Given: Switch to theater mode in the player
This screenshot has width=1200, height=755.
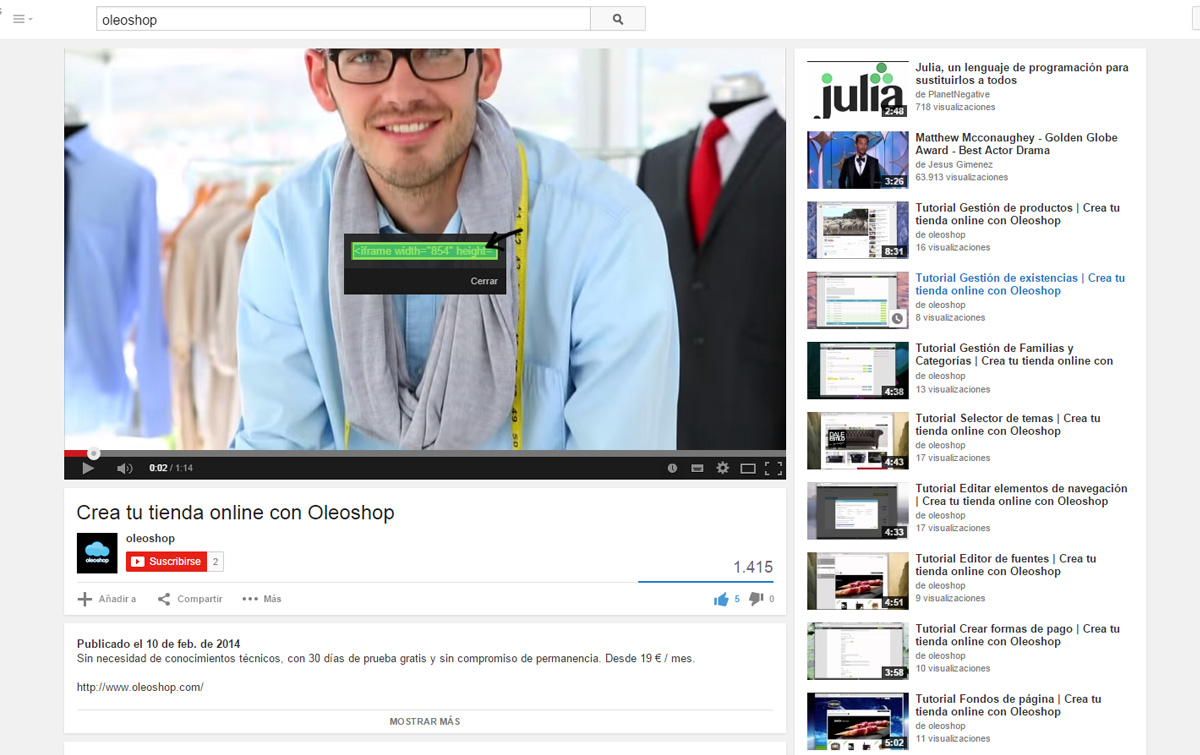Looking at the screenshot, I should (748, 468).
